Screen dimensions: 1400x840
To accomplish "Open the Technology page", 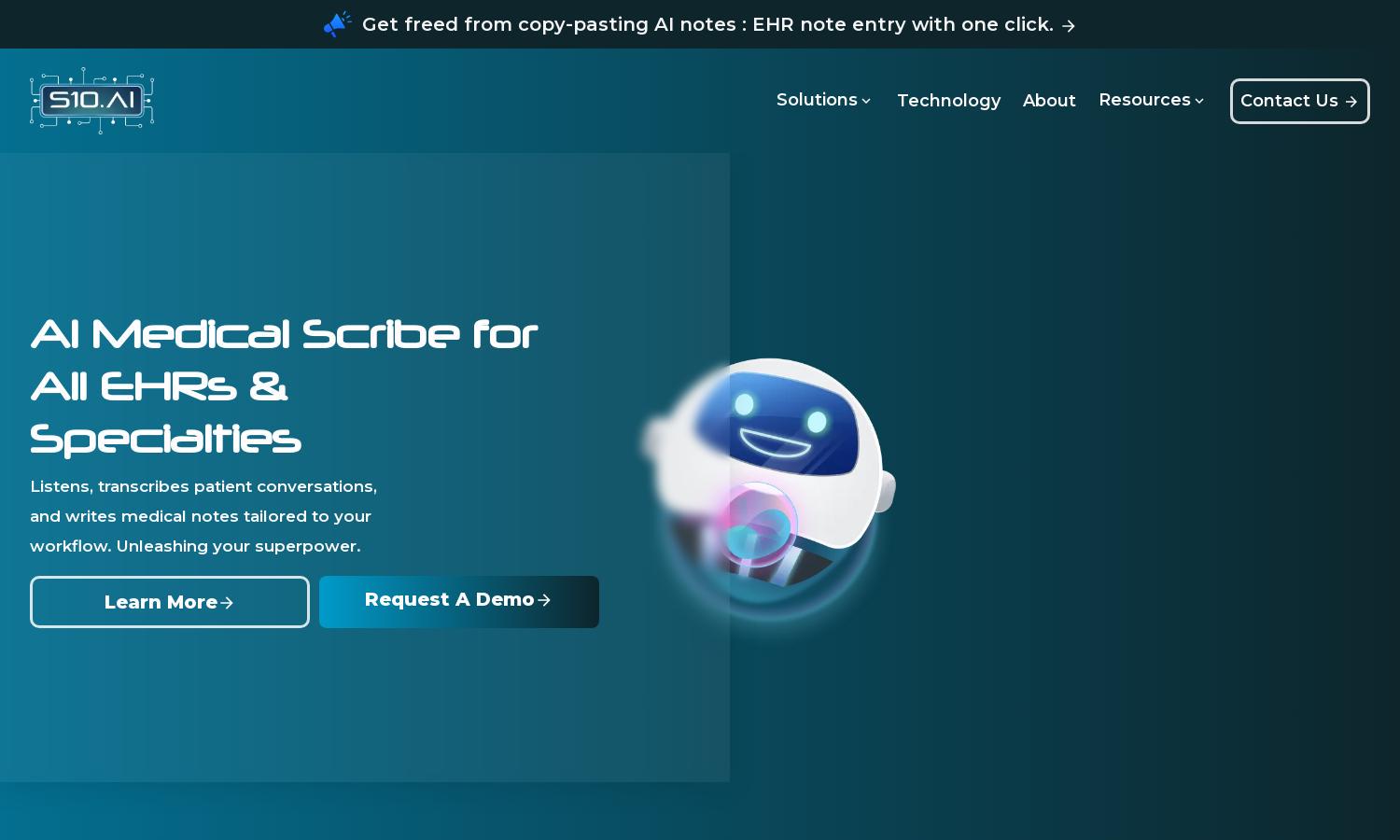I will pos(948,101).
